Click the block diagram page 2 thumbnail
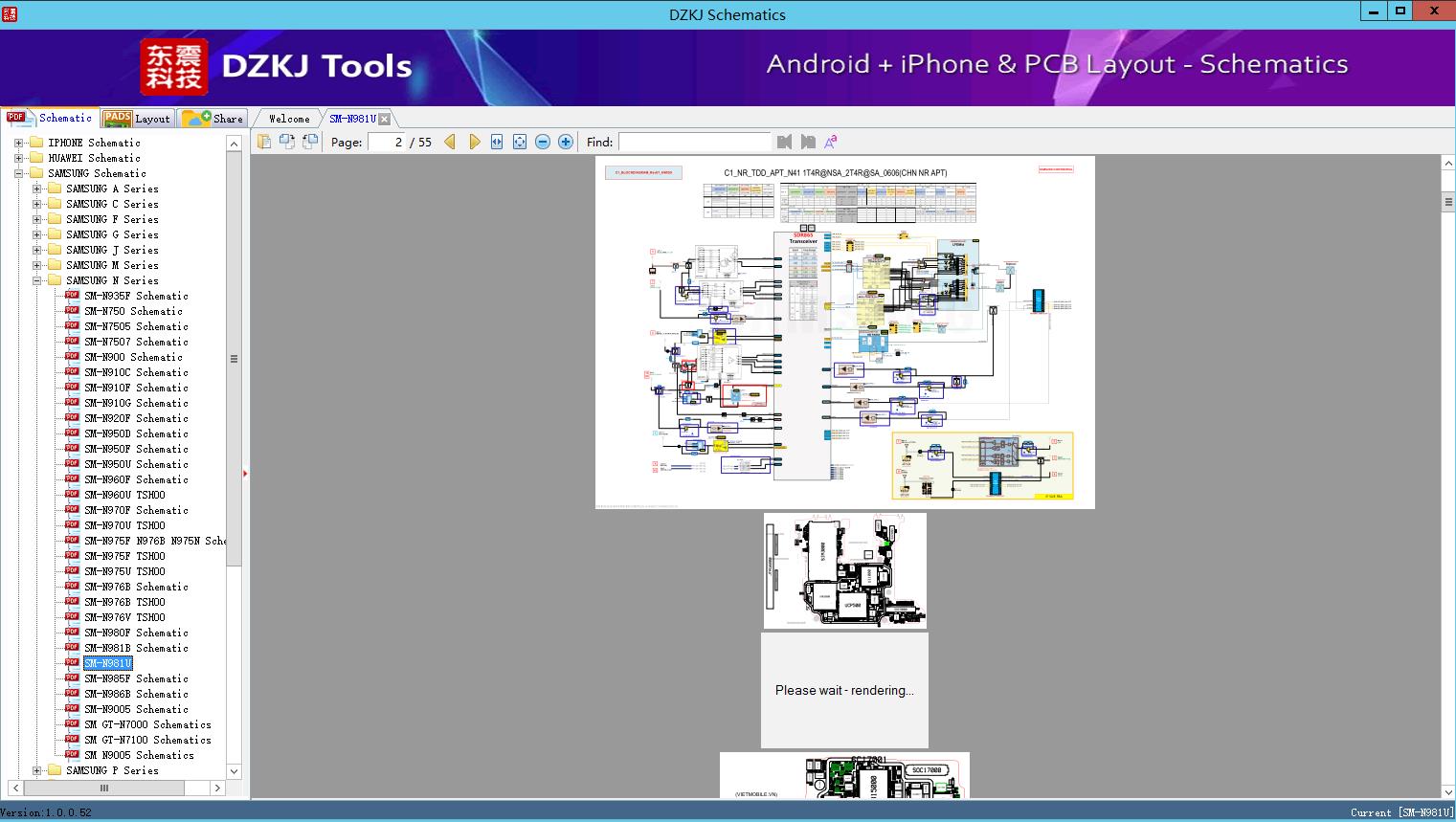The height and width of the screenshot is (822, 1456). coord(844,332)
